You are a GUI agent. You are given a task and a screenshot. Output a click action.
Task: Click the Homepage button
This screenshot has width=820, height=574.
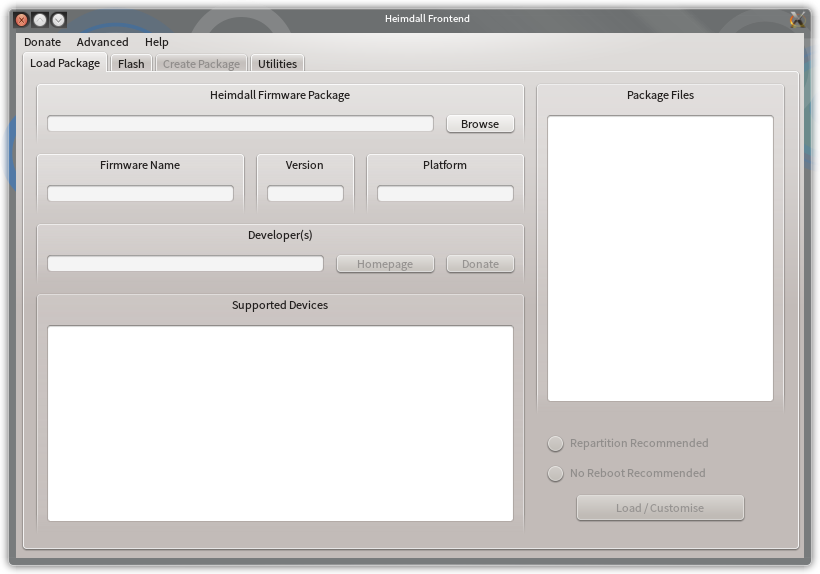pyautogui.click(x=385, y=264)
